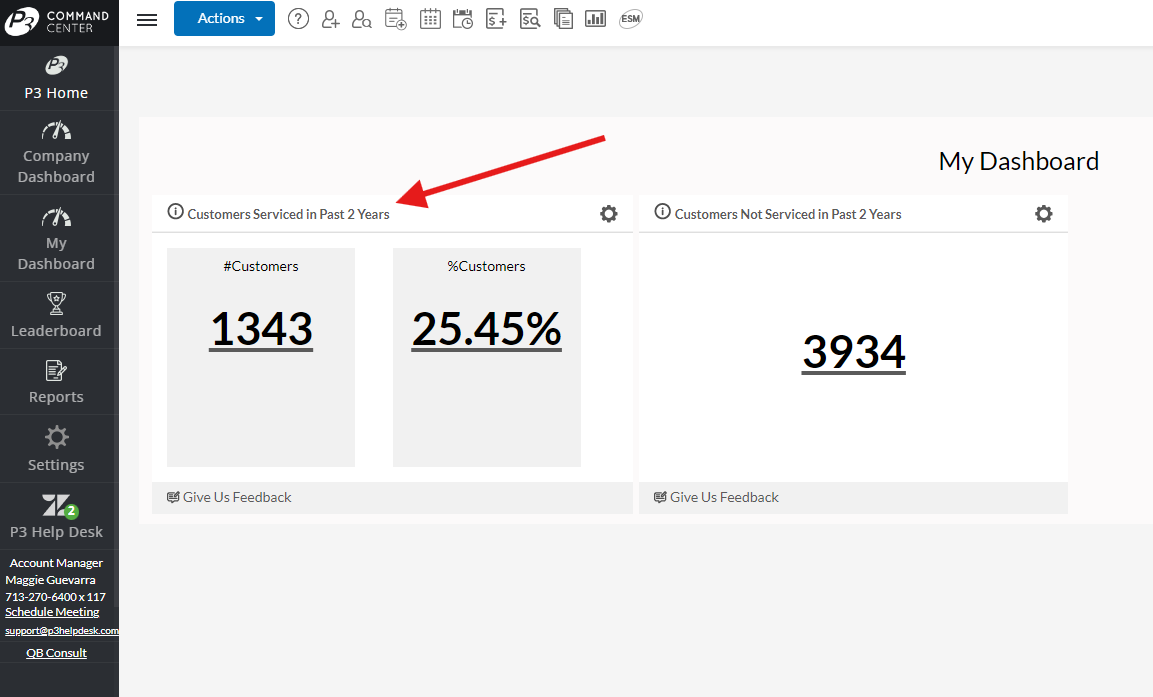Image resolution: width=1153 pixels, height=697 pixels.
Task: Click the add appointment calendar icon
Action: pyautogui.click(x=395, y=19)
